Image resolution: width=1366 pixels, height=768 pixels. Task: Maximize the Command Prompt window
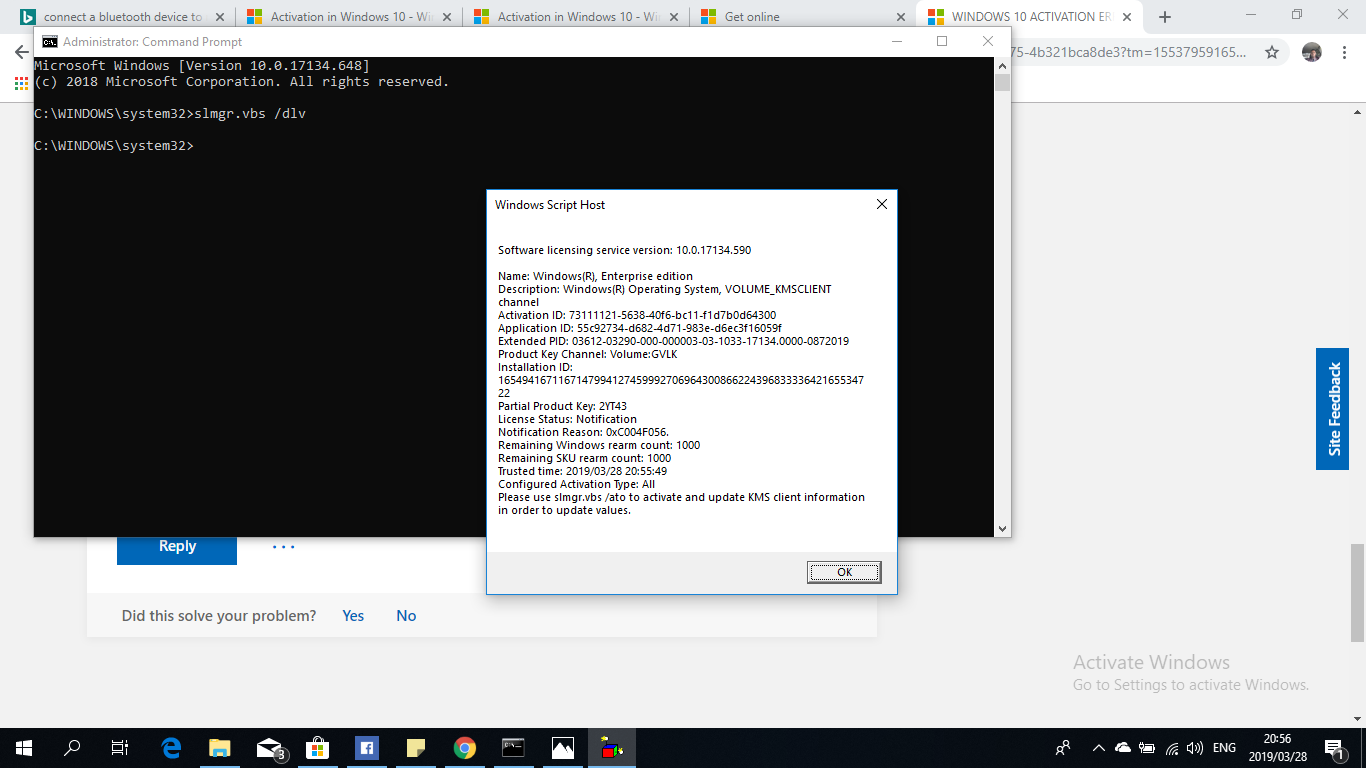click(x=942, y=41)
